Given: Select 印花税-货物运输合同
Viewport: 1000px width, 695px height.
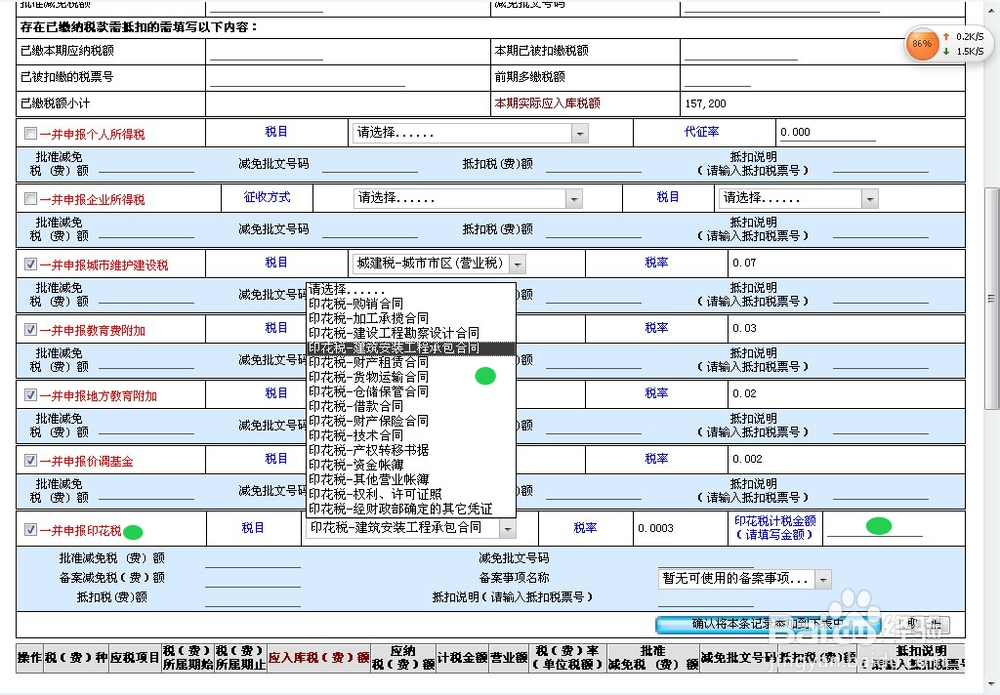Looking at the screenshot, I should (x=411, y=377).
